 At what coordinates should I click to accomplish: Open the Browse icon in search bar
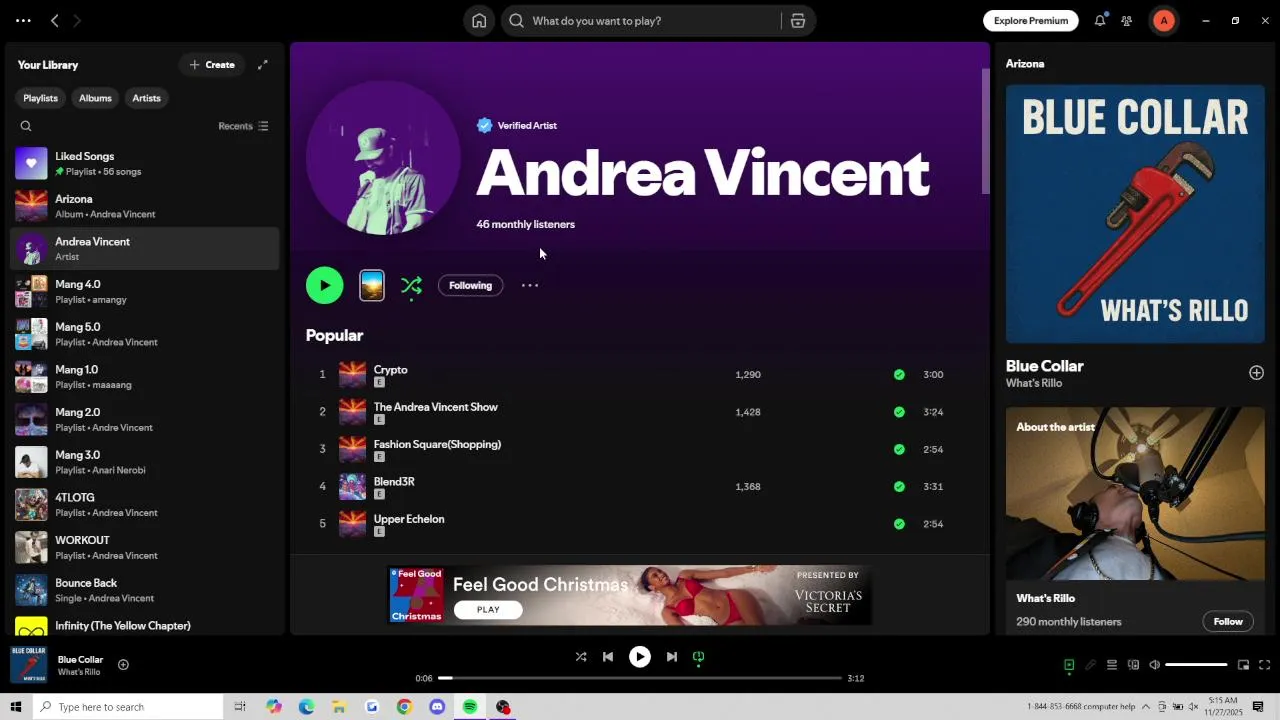click(798, 21)
